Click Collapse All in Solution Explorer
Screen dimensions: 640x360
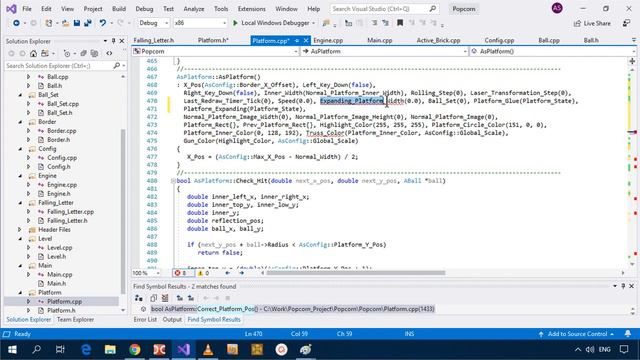[83, 53]
